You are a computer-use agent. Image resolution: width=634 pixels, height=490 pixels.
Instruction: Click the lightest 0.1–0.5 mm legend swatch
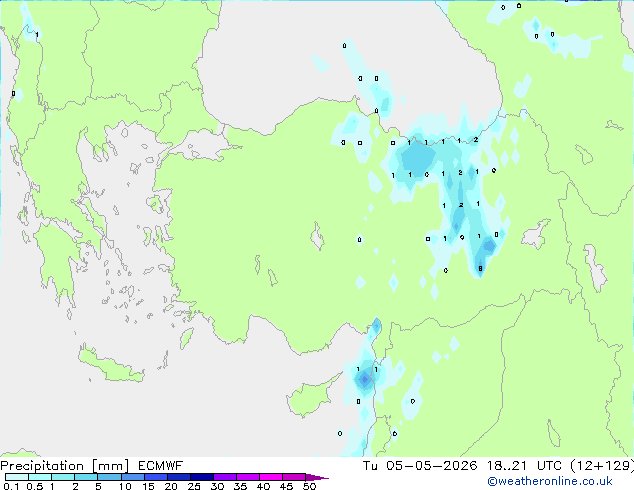pyautogui.click(x=17, y=477)
